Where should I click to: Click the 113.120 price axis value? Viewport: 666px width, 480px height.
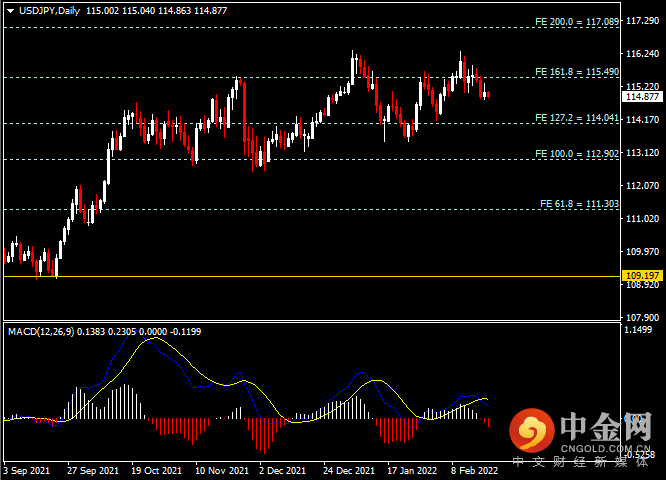(x=643, y=152)
